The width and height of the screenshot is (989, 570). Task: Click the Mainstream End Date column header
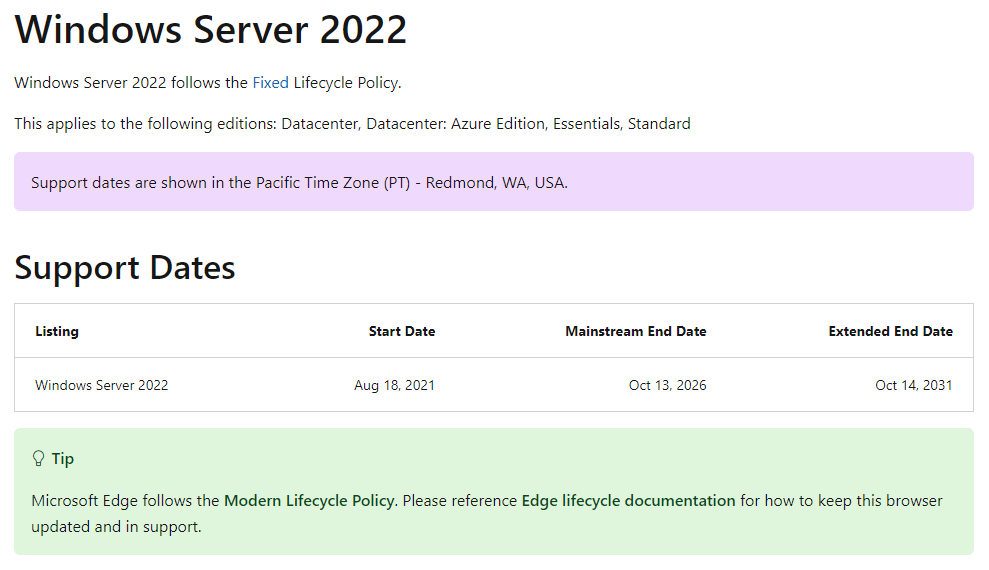tap(636, 331)
